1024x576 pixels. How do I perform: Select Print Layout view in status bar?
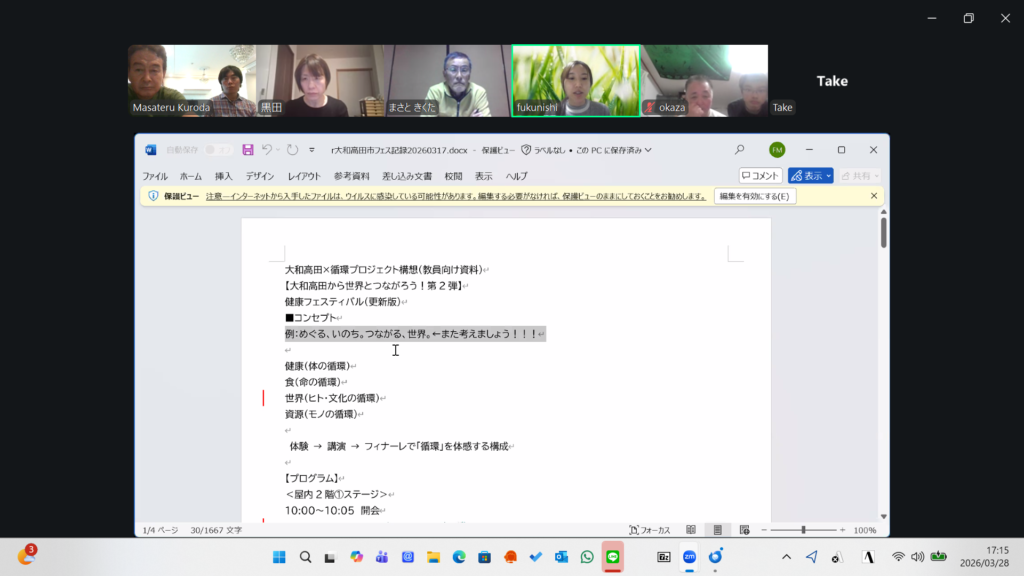click(717, 530)
